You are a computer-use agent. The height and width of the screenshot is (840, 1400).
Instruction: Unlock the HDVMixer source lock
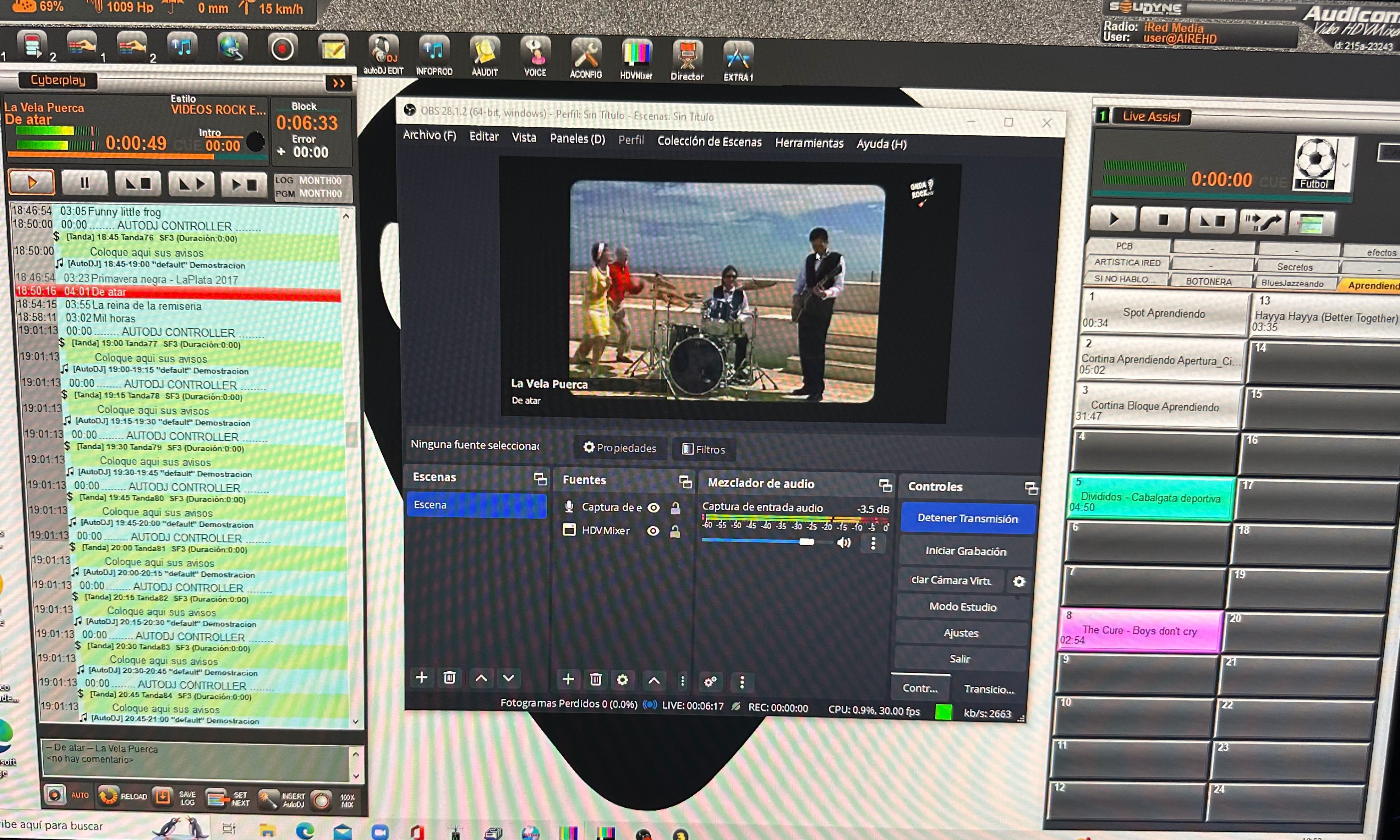coord(675,531)
